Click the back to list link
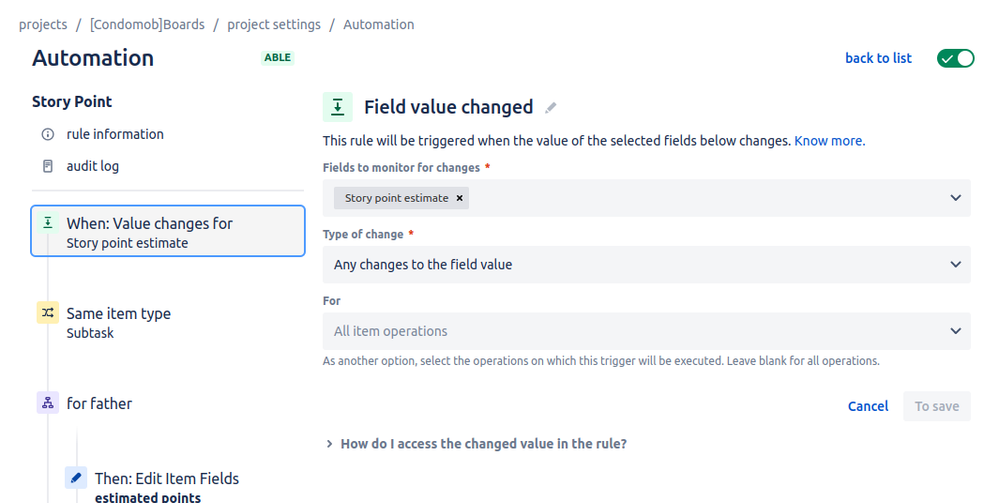This screenshot has height=503, width=999. tap(878, 58)
